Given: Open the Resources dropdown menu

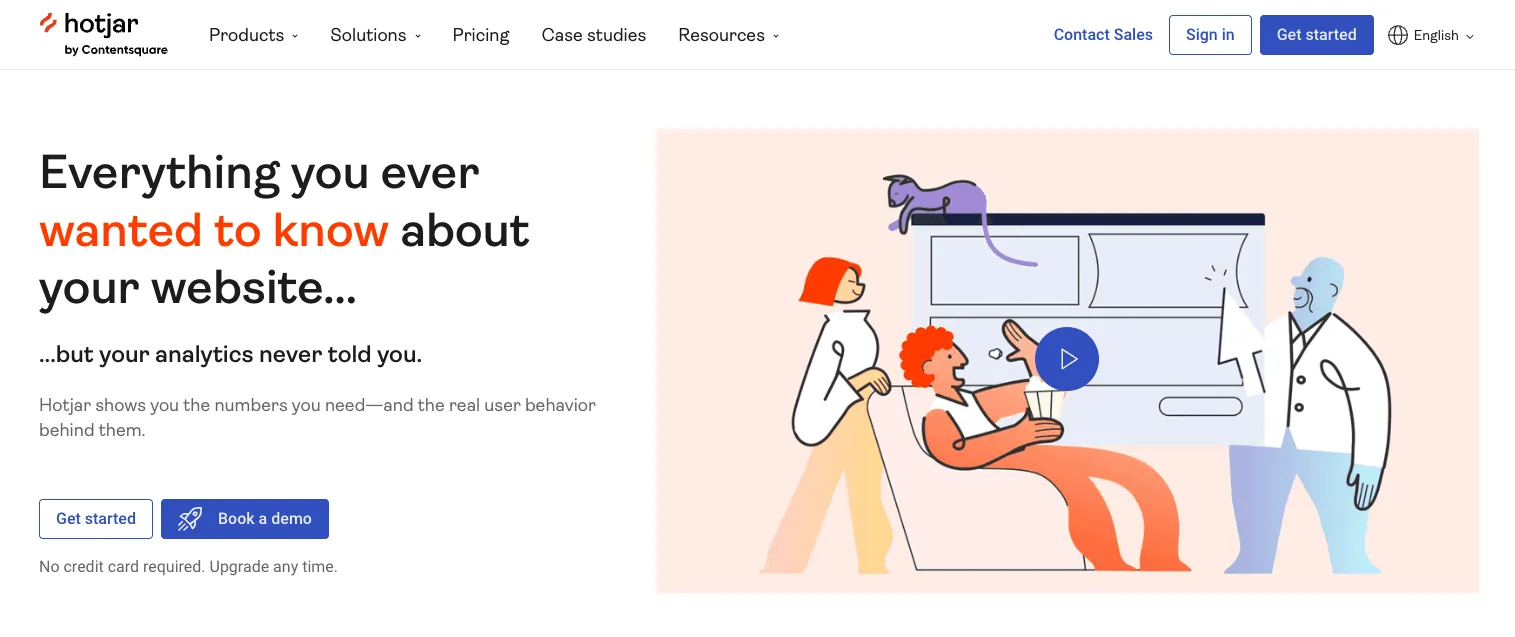Looking at the screenshot, I should coord(728,35).
